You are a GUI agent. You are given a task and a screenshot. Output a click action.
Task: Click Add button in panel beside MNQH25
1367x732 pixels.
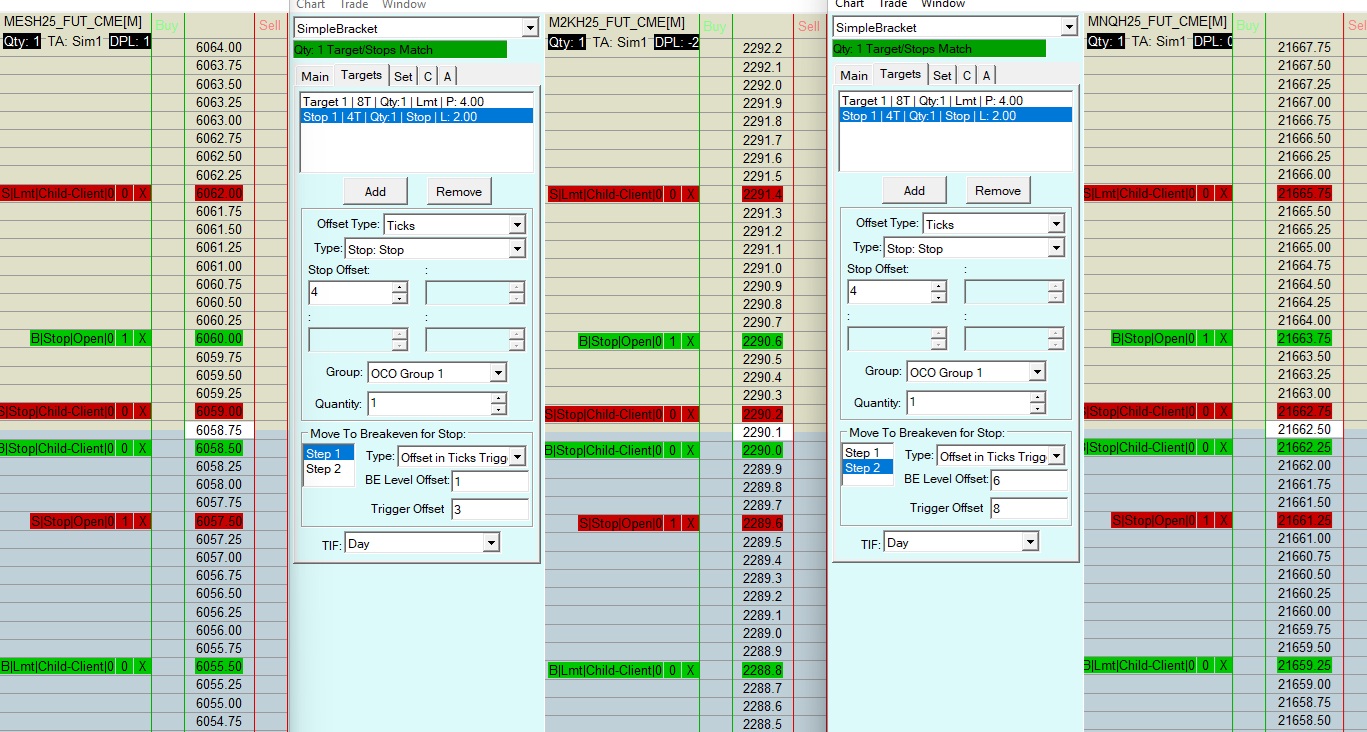click(914, 191)
